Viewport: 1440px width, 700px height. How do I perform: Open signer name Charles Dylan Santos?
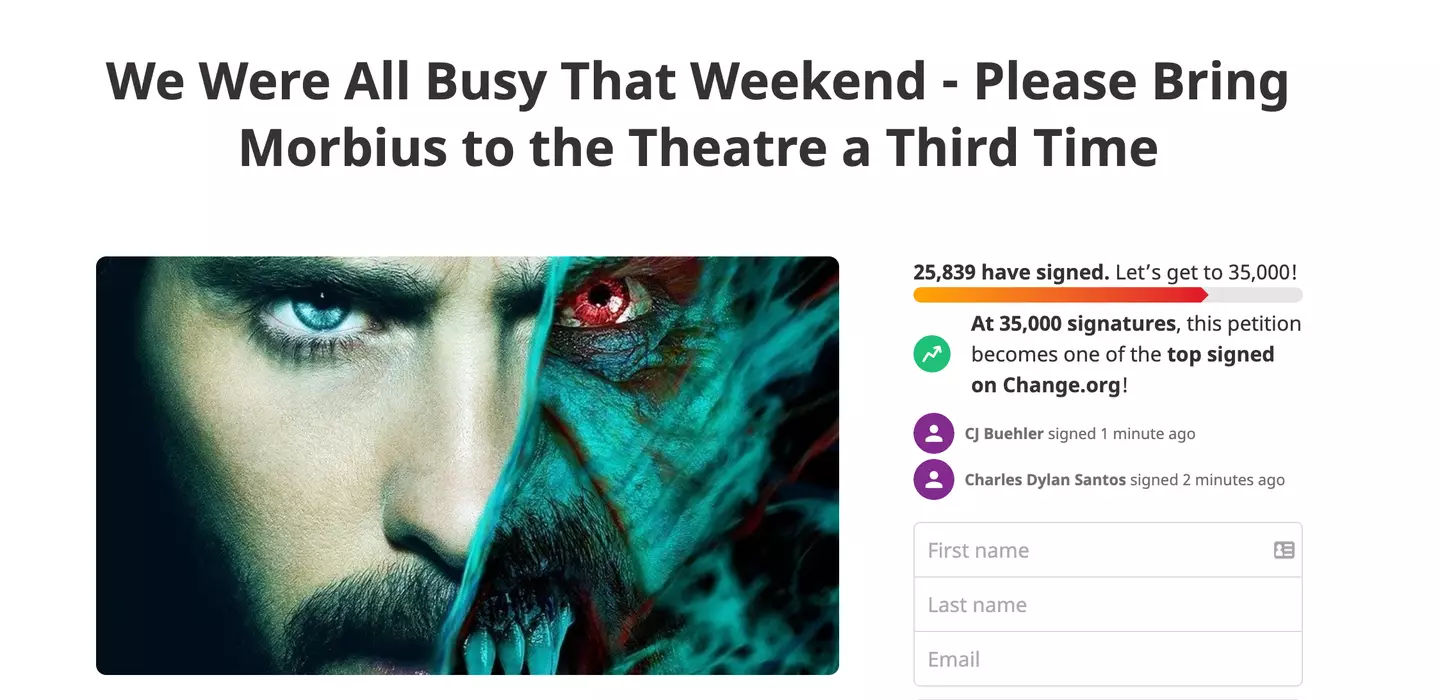pos(1045,480)
